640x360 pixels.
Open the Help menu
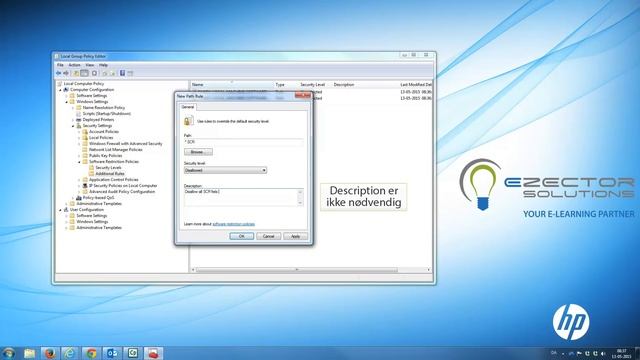coord(103,65)
